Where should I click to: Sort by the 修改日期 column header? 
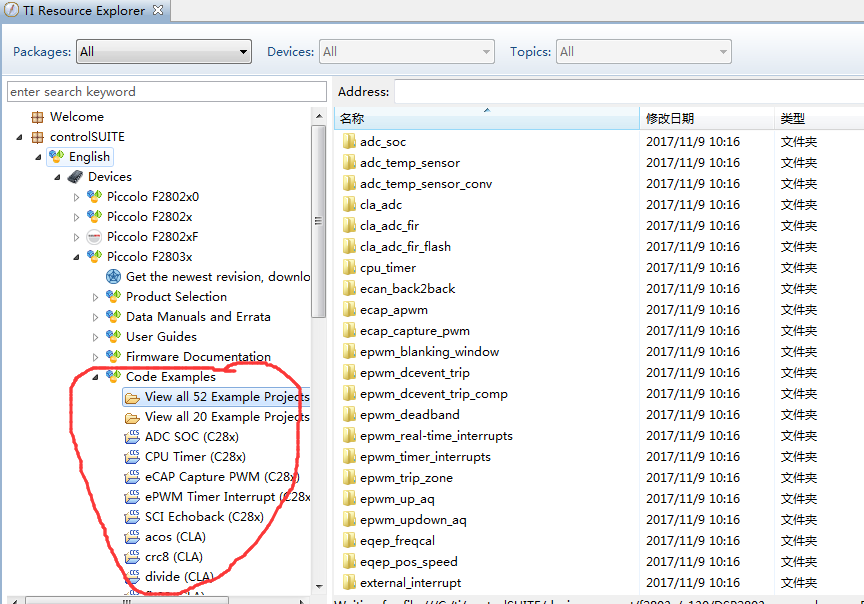click(x=706, y=118)
